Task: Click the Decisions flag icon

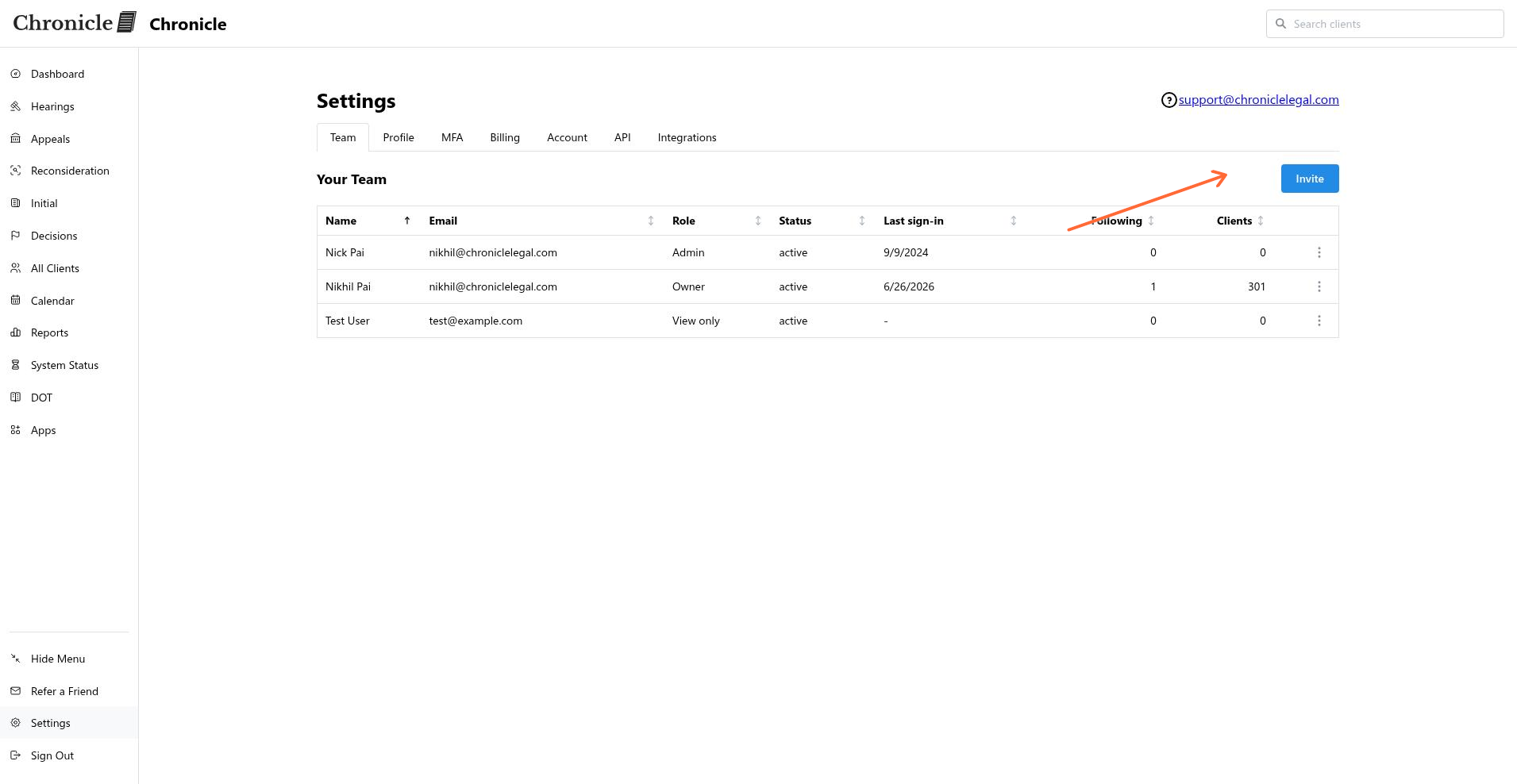Action: pyautogui.click(x=15, y=236)
